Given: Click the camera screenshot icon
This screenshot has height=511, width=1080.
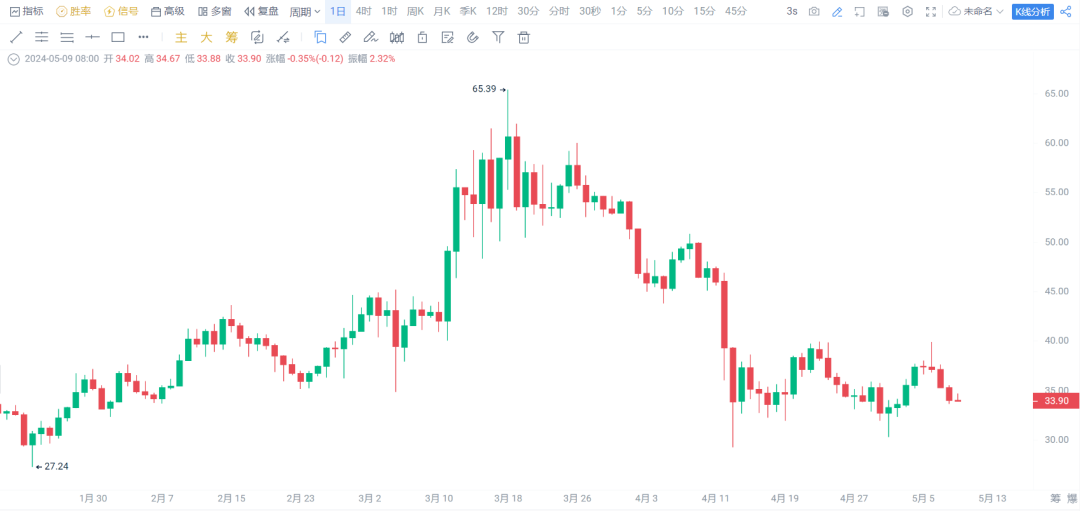Looking at the screenshot, I should click(x=814, y=12).
